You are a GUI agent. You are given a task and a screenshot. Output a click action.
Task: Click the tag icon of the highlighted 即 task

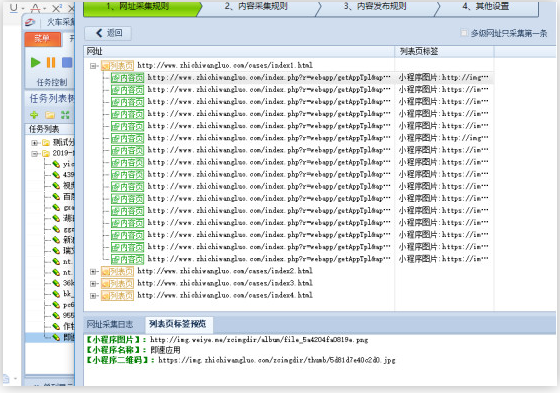tap(56, 337)
